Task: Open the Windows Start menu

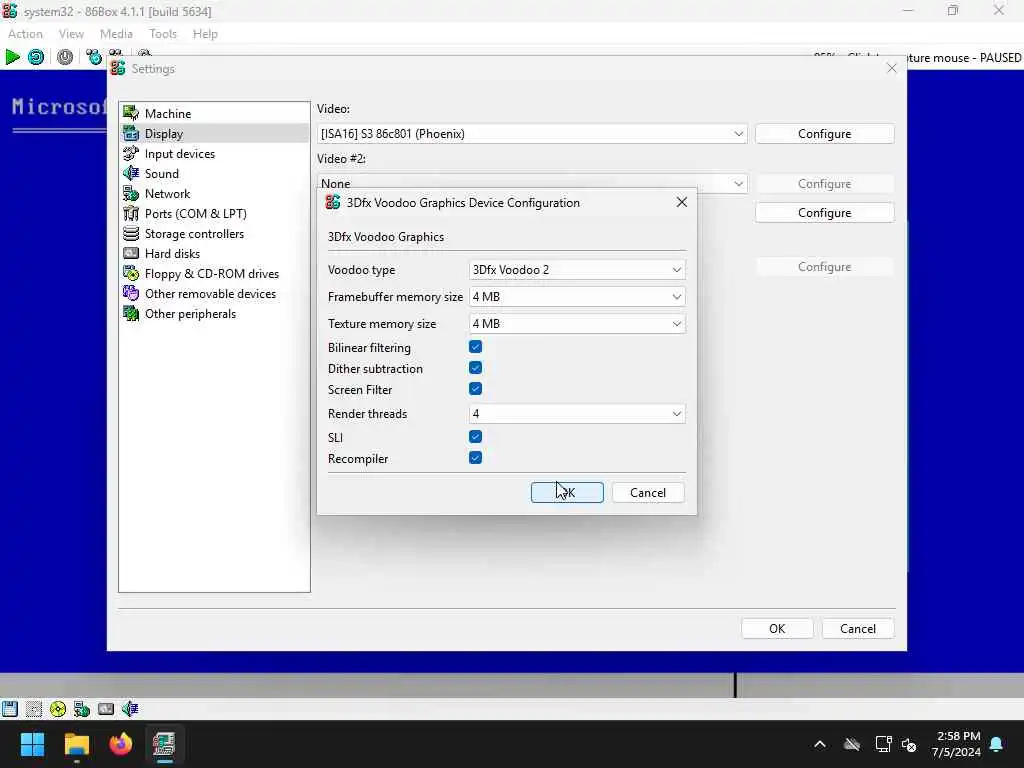Action: point(32,744)
